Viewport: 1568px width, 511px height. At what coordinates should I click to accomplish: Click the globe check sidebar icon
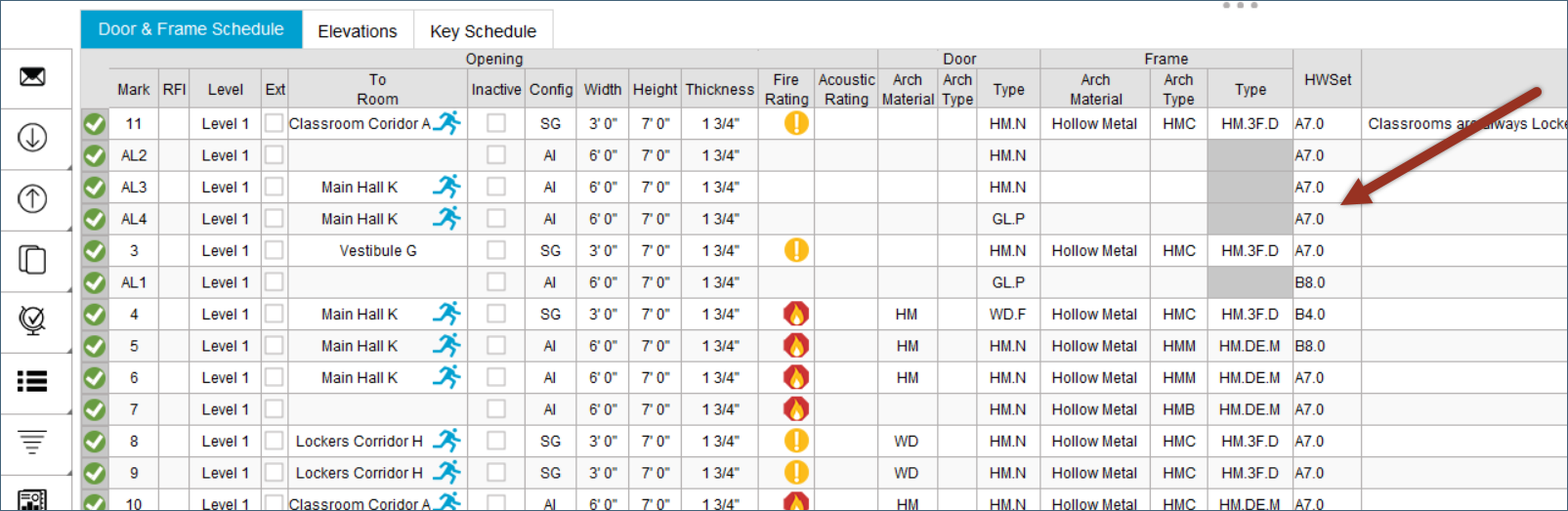pos(32,319)
